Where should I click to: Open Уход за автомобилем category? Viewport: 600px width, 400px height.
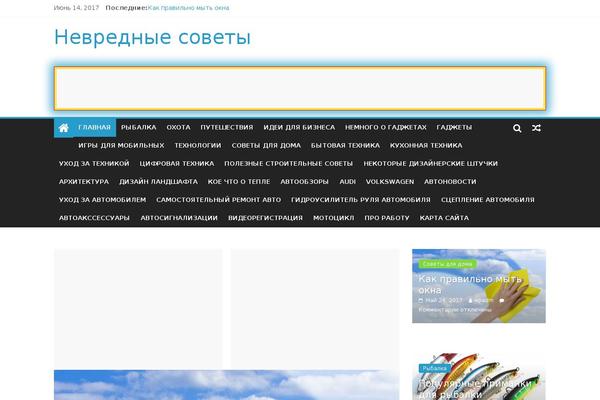click(102, 199)
